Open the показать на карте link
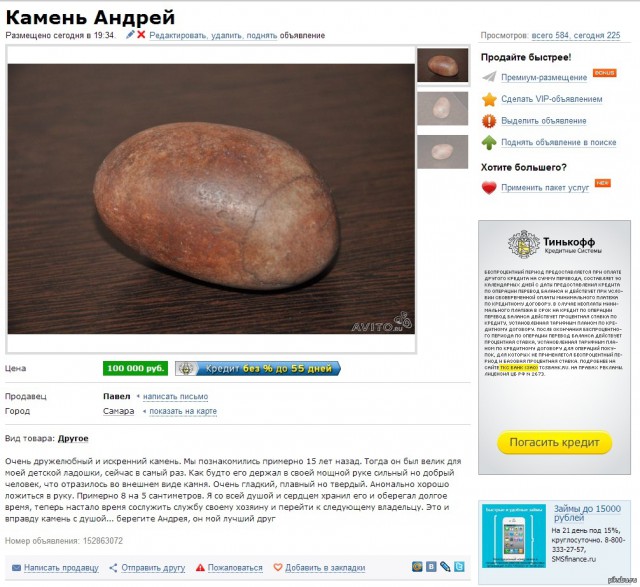 tap(183, 411)
